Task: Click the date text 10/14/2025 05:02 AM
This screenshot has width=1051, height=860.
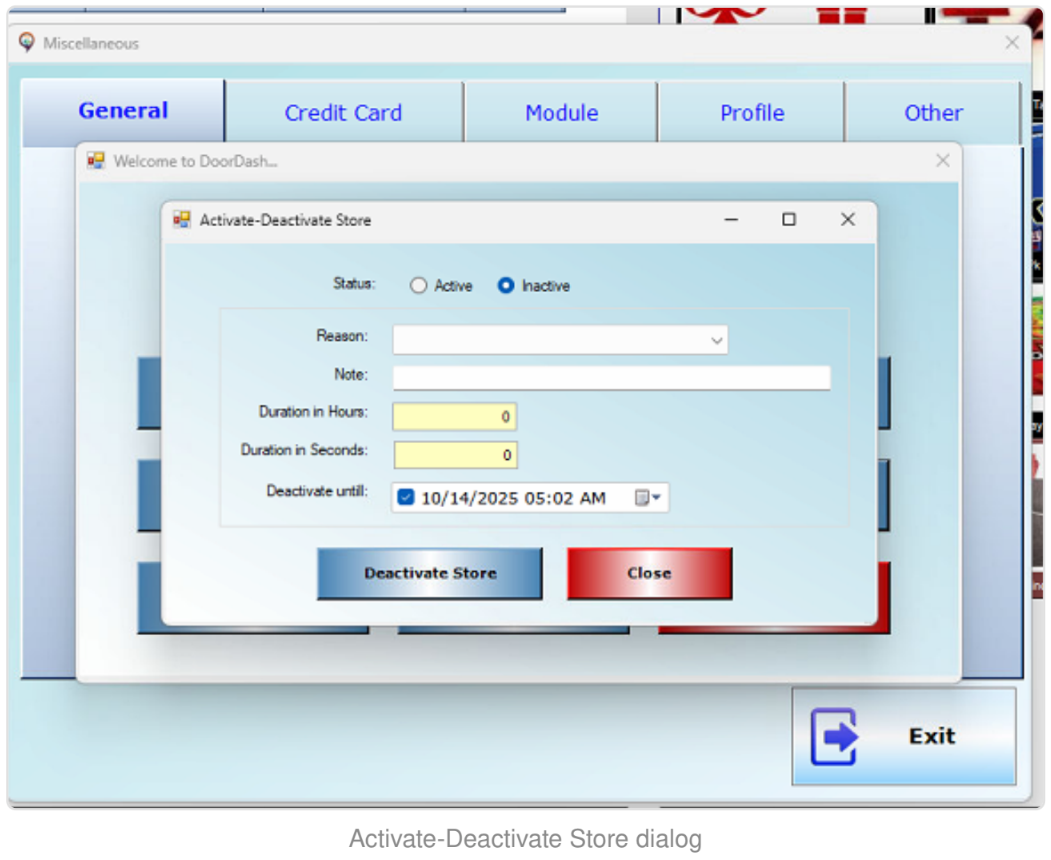Action: [x=513, y=498]
